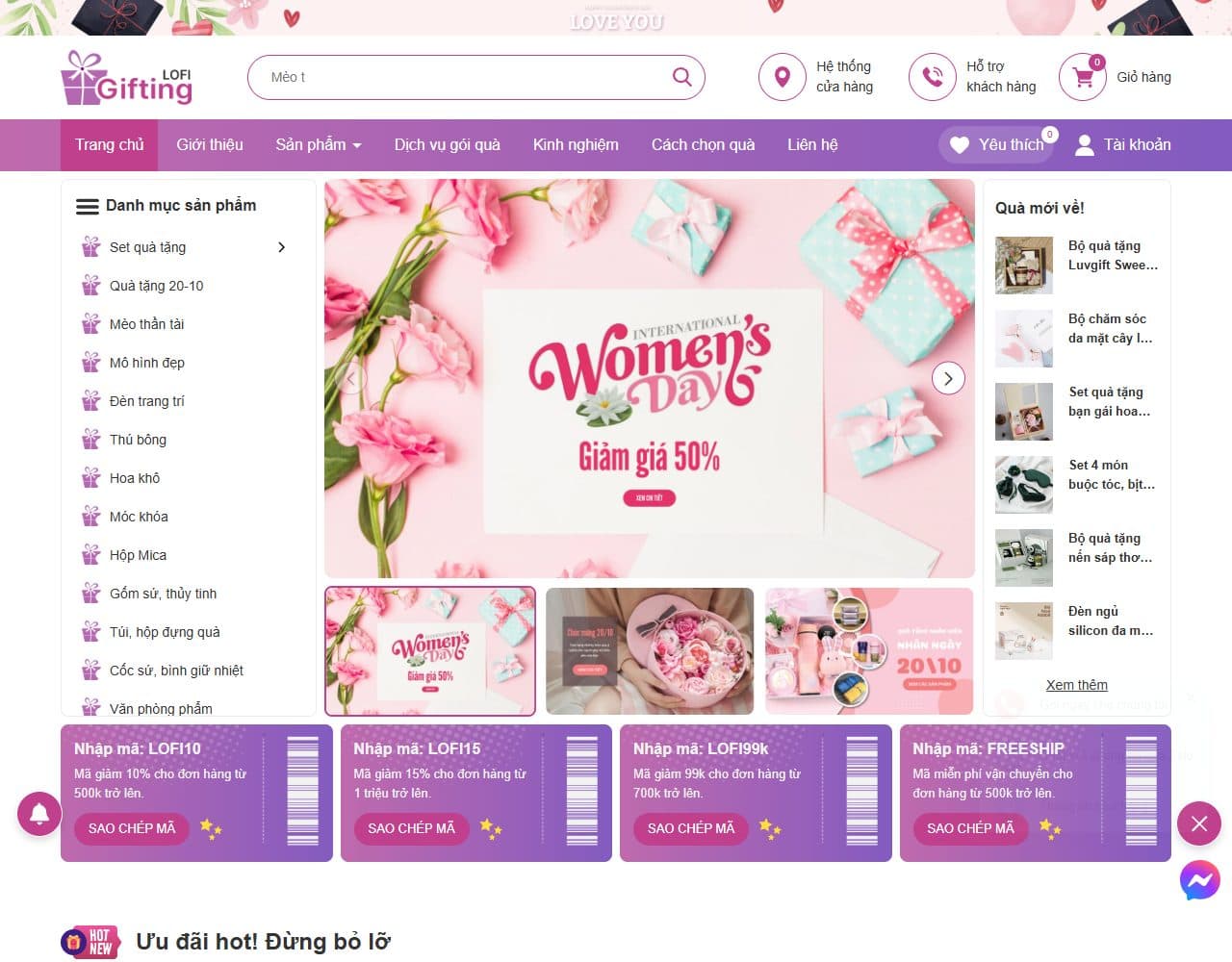Open Dịch vụ gói quà menu
The image size is (1232, 962).
(x=448, y=144)
